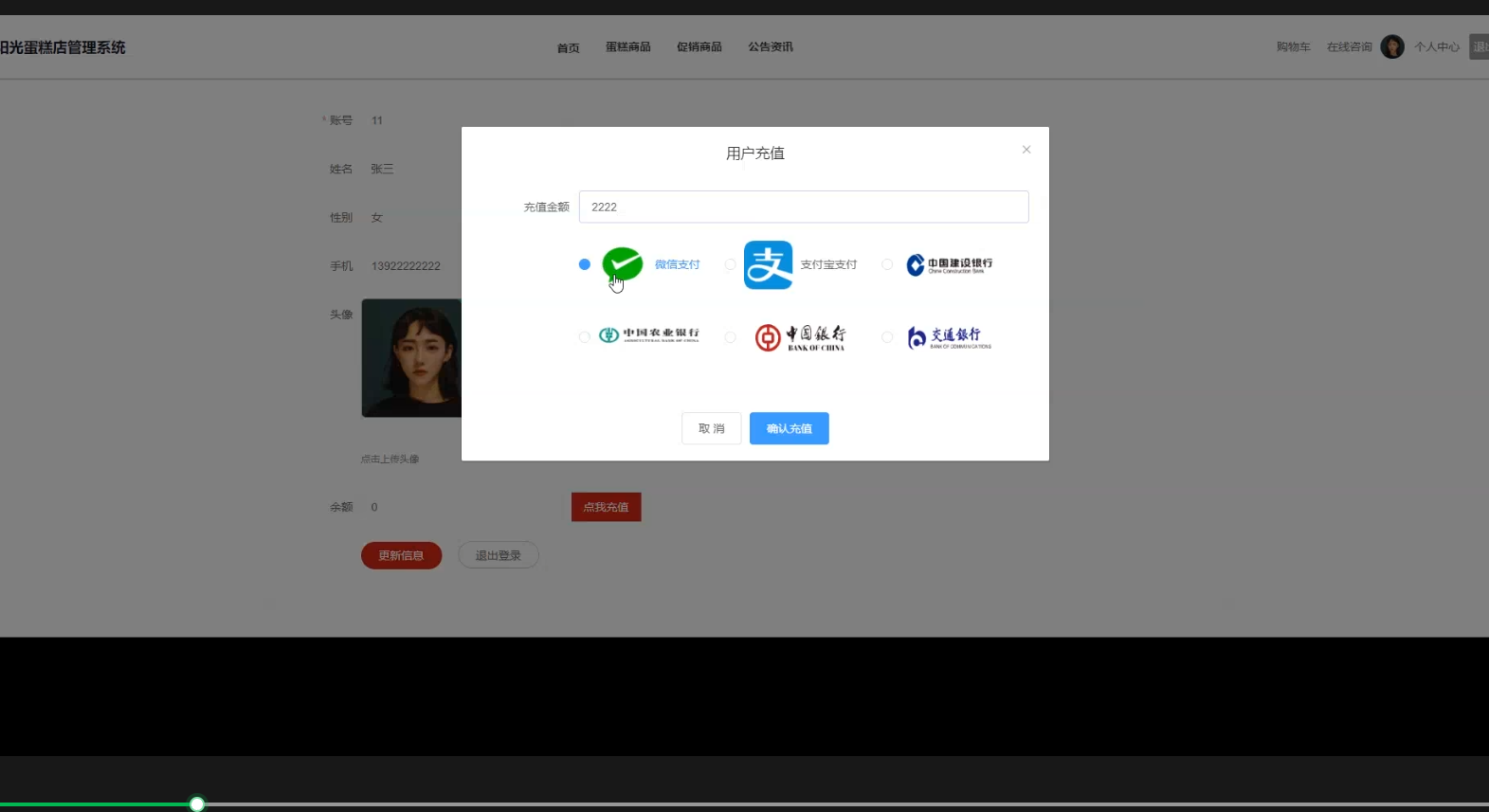Click the Bank of Communications logo
This screenshot has height=812, width=1489.
pos(949,336)
